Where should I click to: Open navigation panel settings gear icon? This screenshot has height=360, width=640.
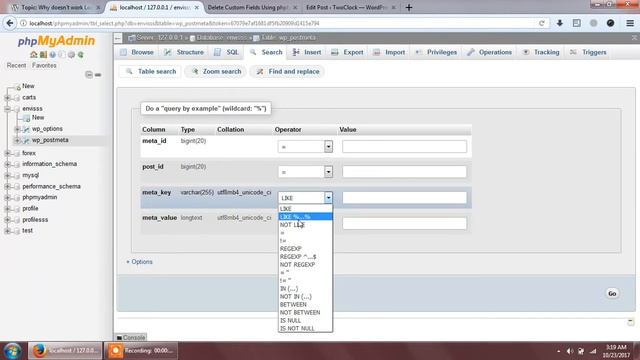(71, 55)
